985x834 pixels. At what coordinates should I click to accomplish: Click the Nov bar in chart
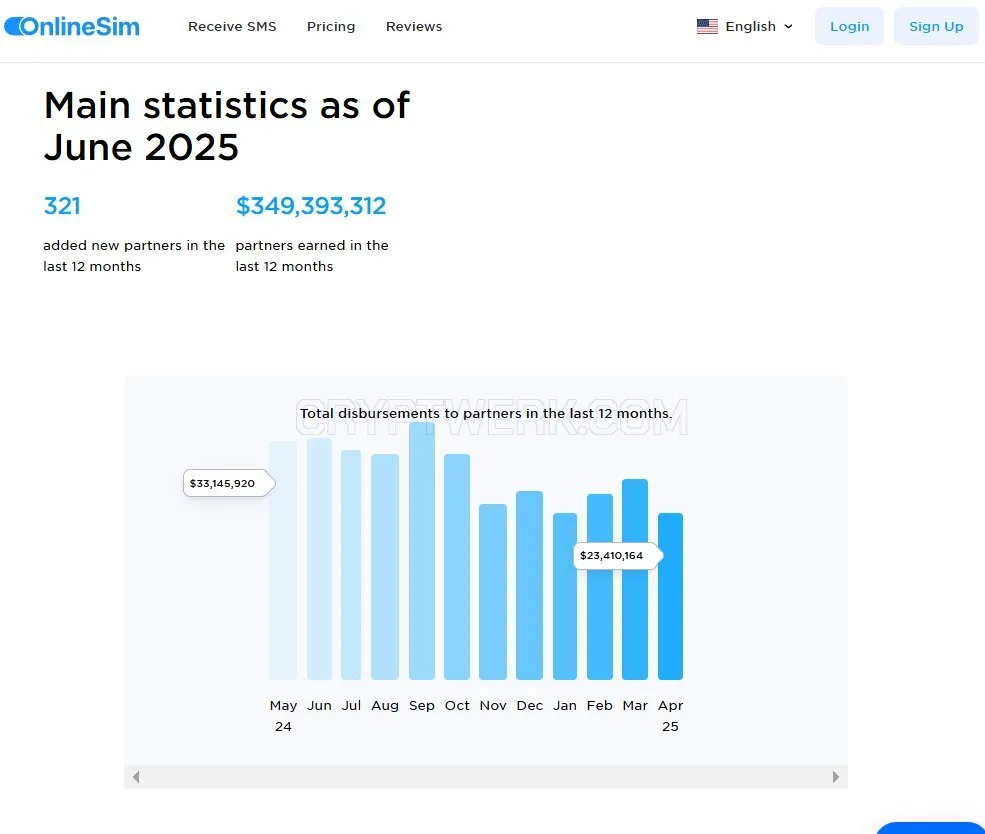[492, 592]
